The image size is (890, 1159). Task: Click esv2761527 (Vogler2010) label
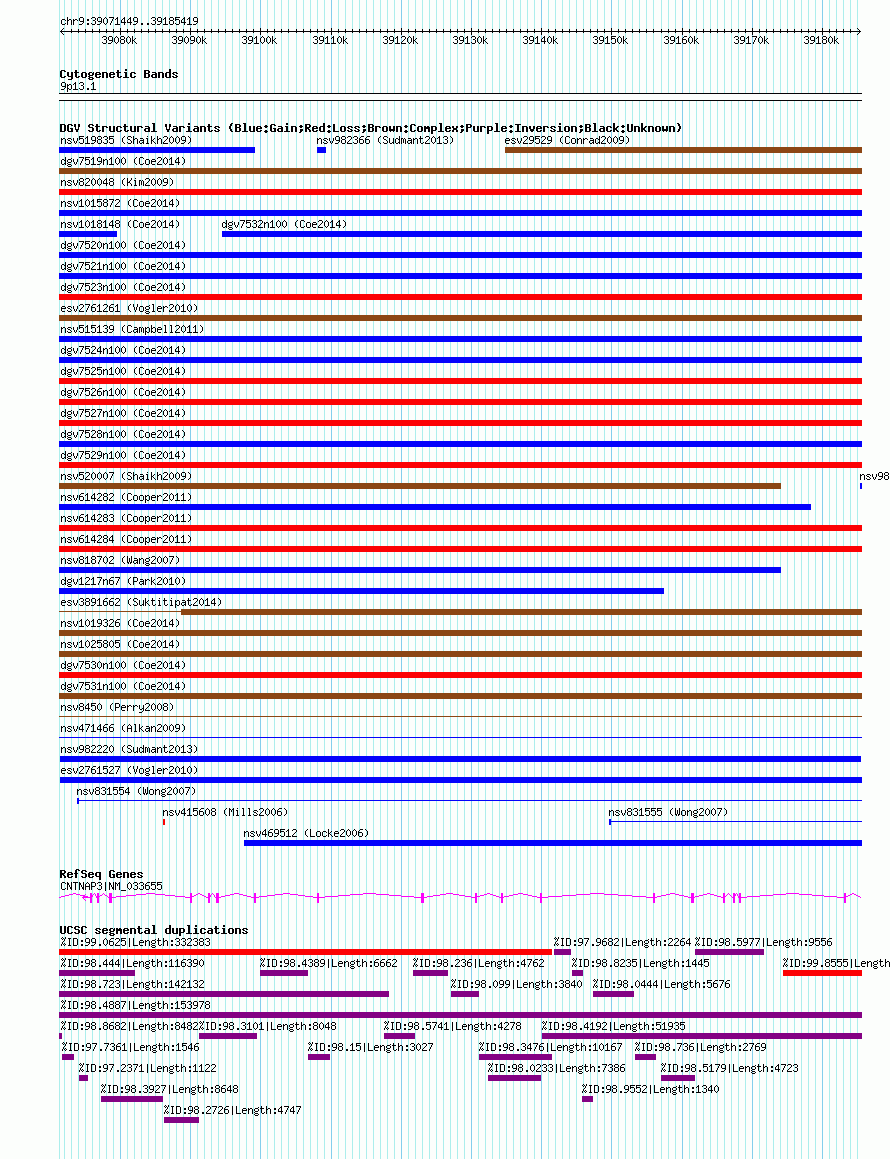tap(129, 770)
